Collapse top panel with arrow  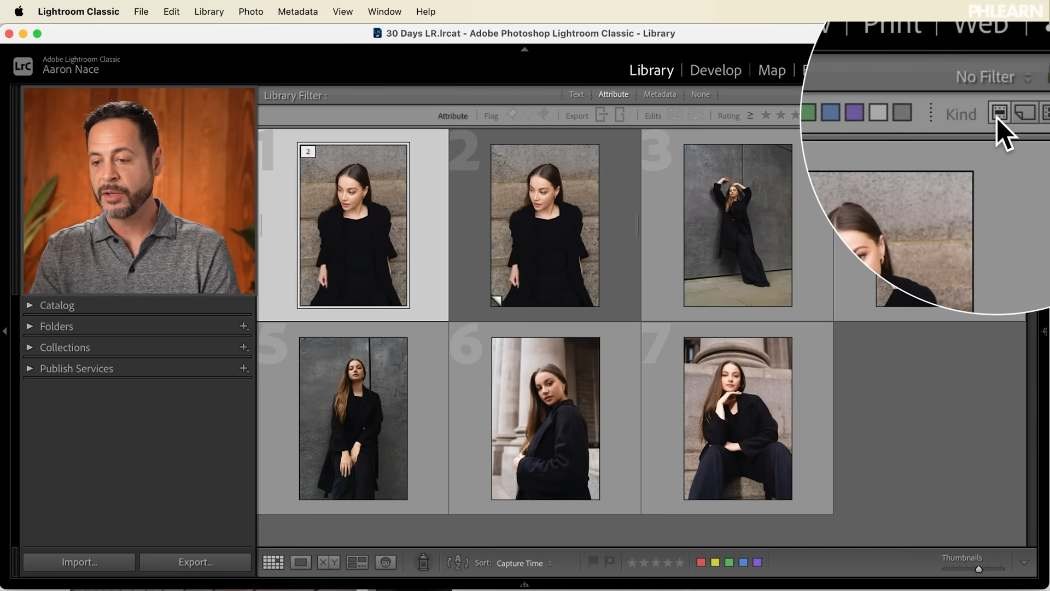524,49
